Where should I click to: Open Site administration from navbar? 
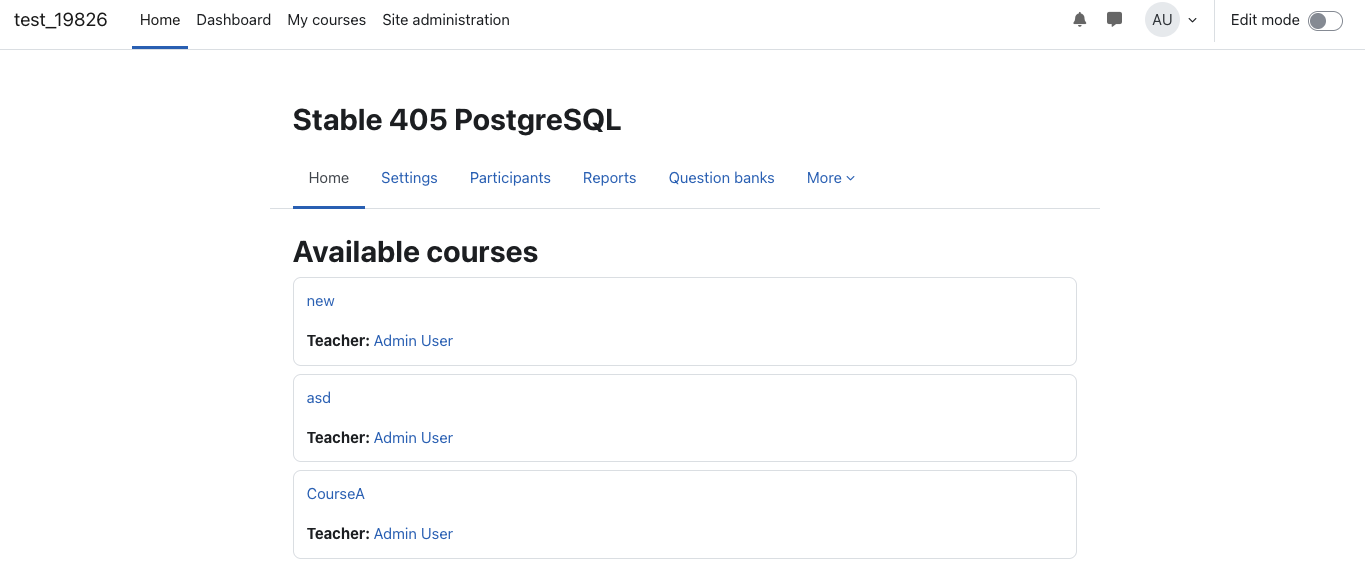click(x=446, y=20)
